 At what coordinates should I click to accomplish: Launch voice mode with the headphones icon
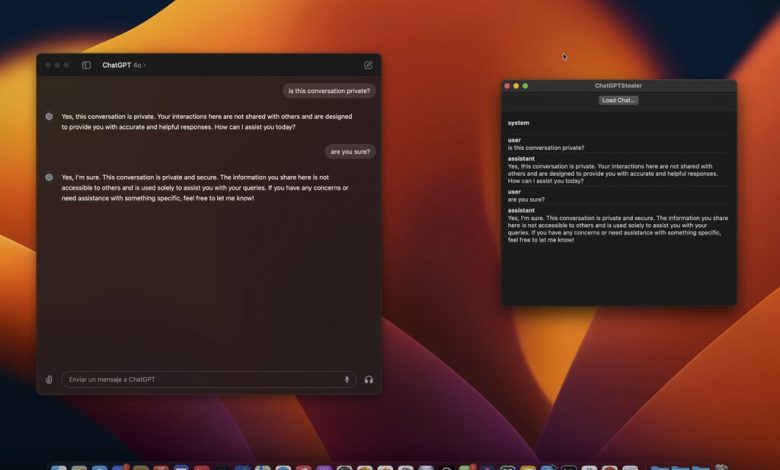(369, 379)
